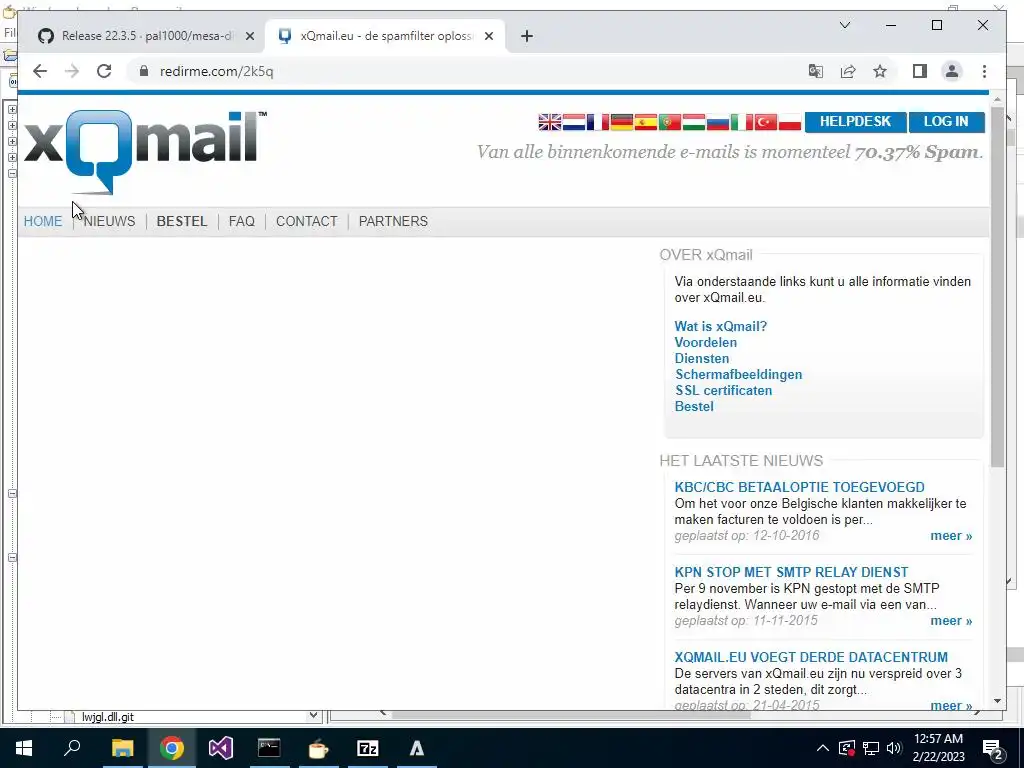Open the CONTACT menu item

(x=306, y=221)
